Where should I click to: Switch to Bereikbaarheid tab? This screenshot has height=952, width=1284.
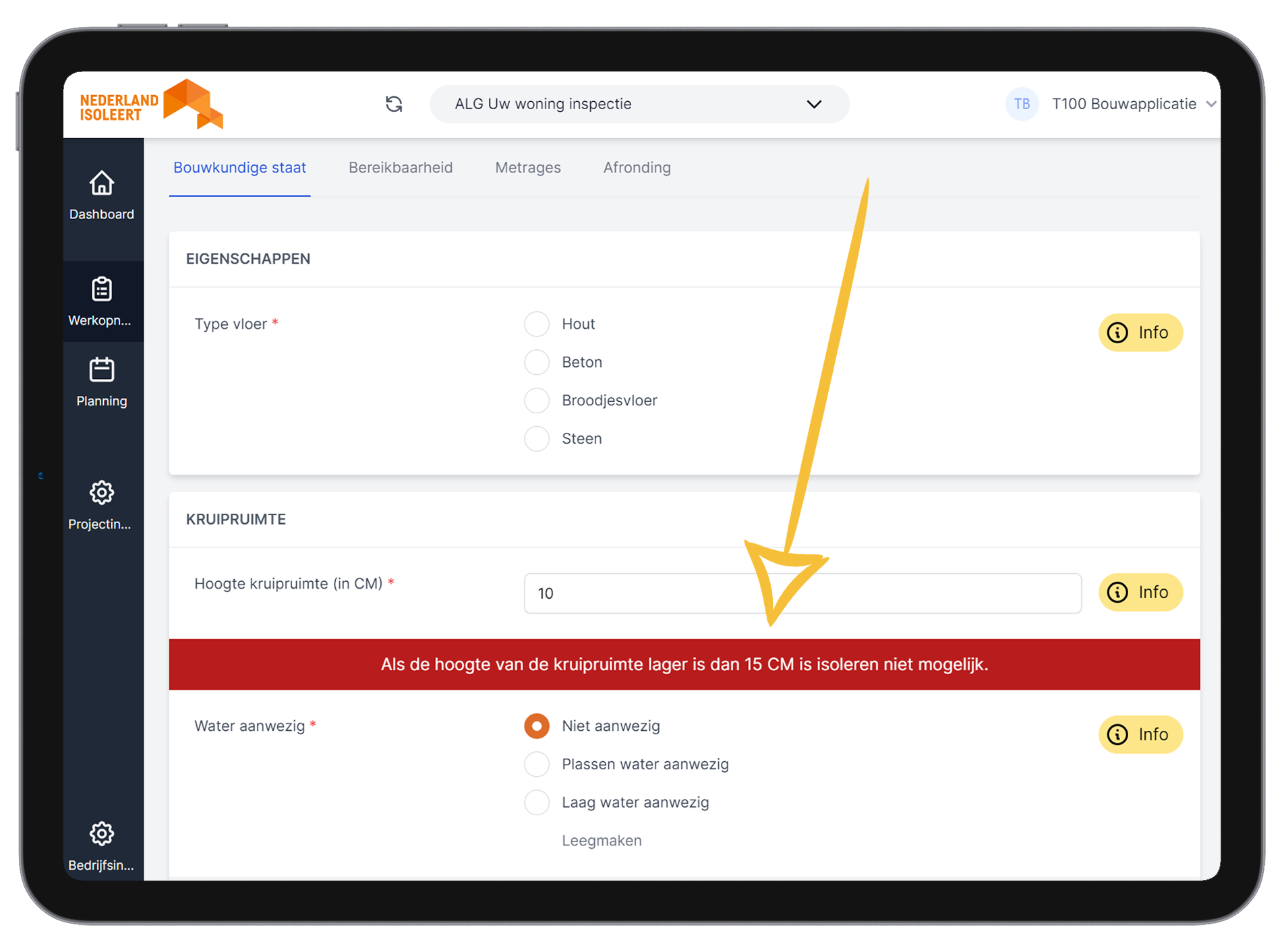[x=401, y=168]
